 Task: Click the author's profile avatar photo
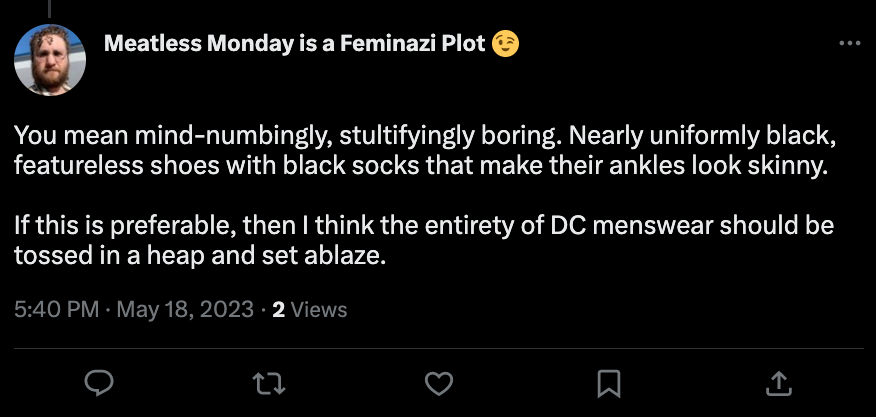[x=50, y=60]
